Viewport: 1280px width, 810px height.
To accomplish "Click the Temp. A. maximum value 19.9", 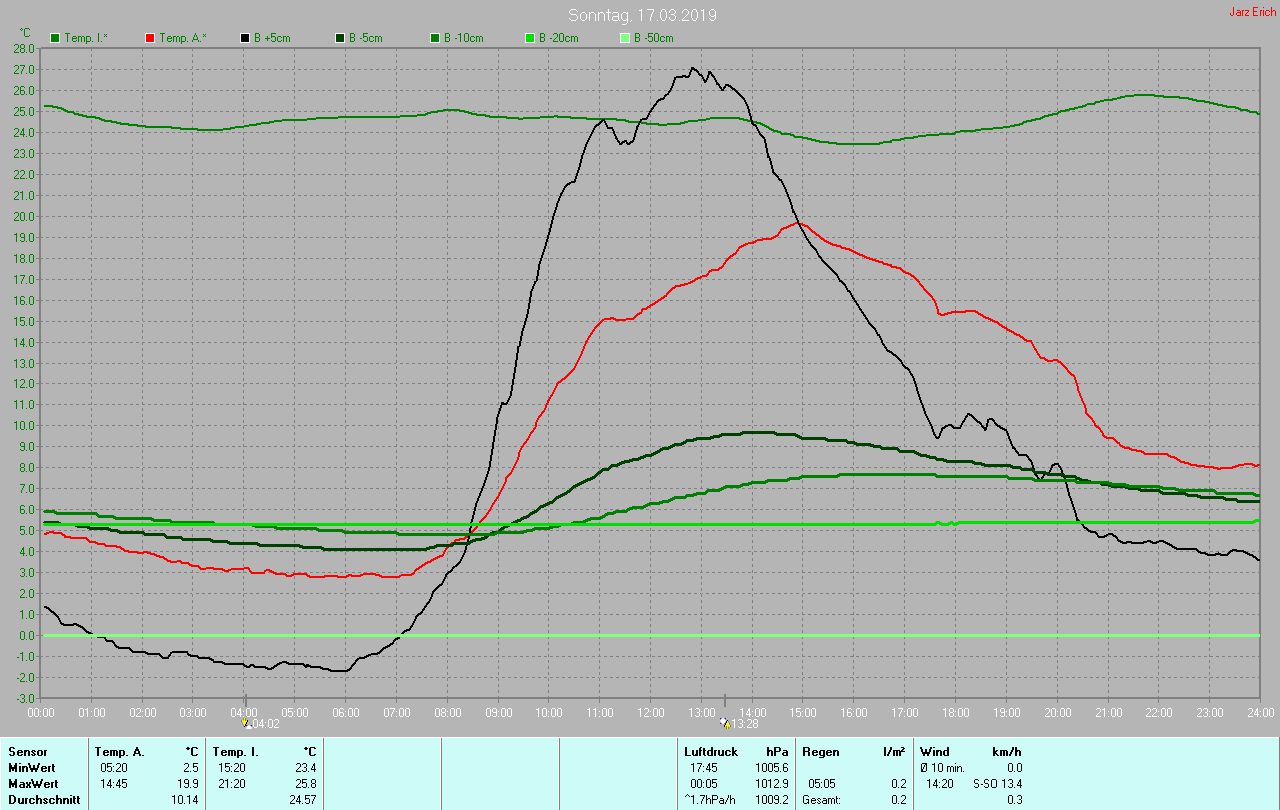I will coord(188,783).
